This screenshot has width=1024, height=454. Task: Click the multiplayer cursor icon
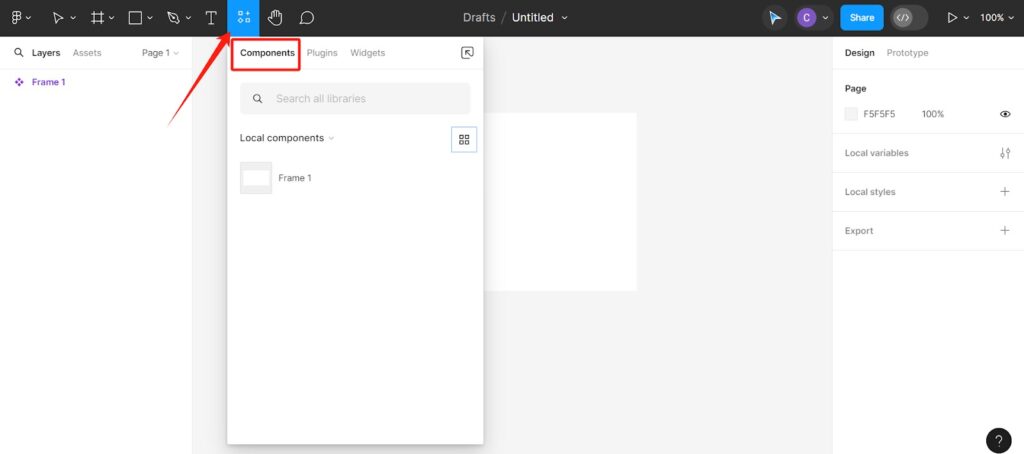775,18
